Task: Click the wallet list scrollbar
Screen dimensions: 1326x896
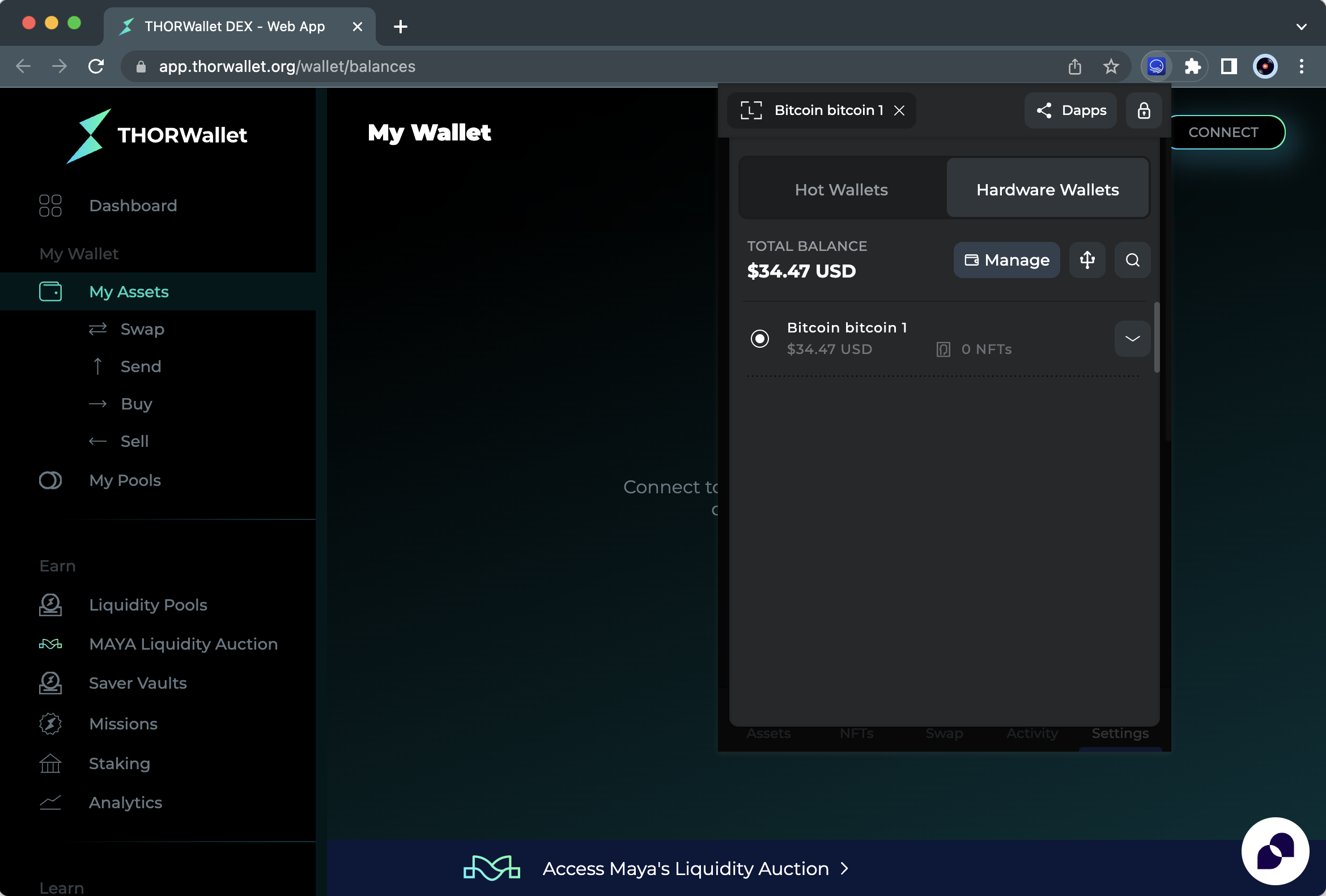Action: pos(1157,338)
